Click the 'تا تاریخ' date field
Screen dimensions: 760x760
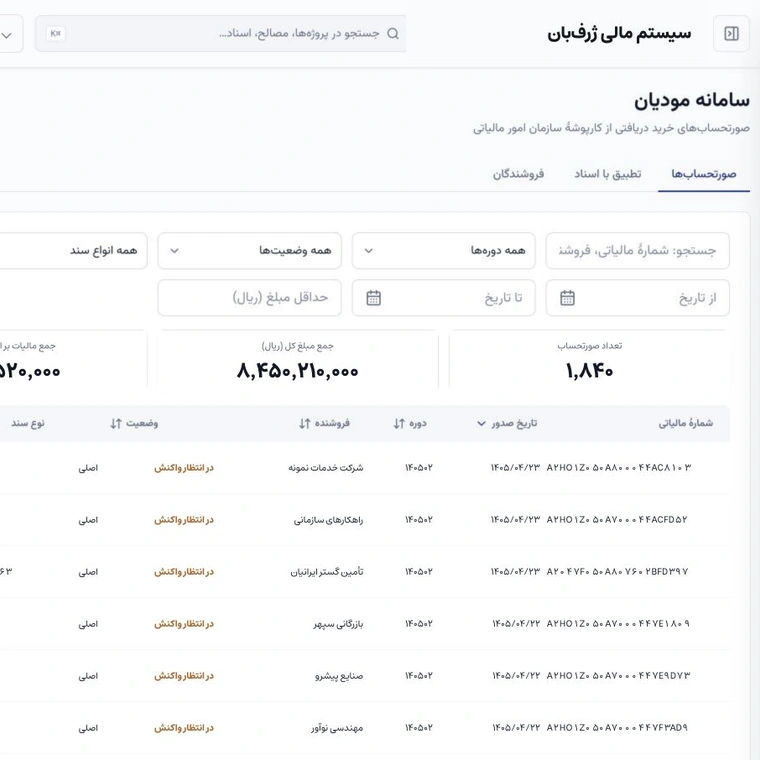pos(443,298)
